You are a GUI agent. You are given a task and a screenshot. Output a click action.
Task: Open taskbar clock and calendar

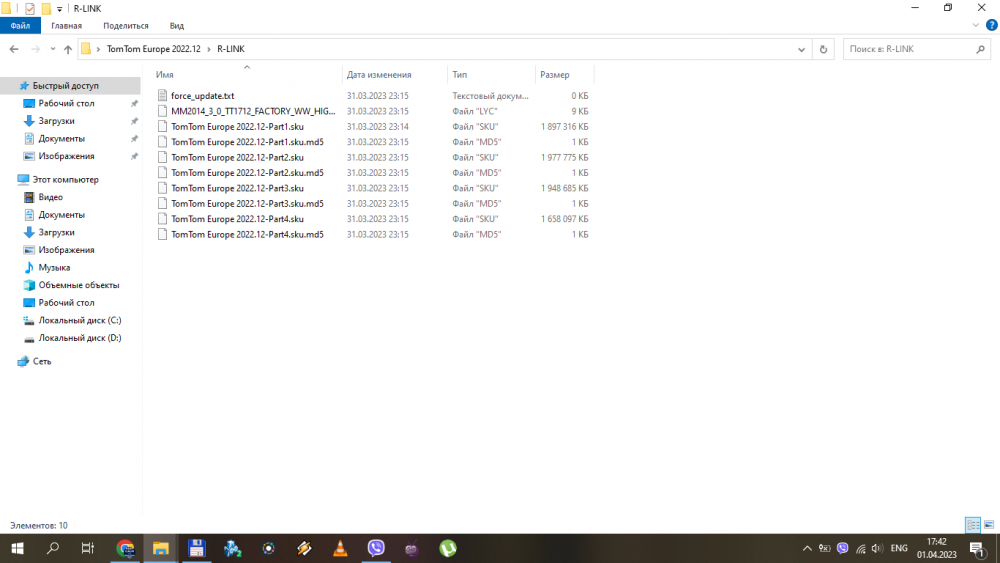pyautogui.click(x=937, y=548)
